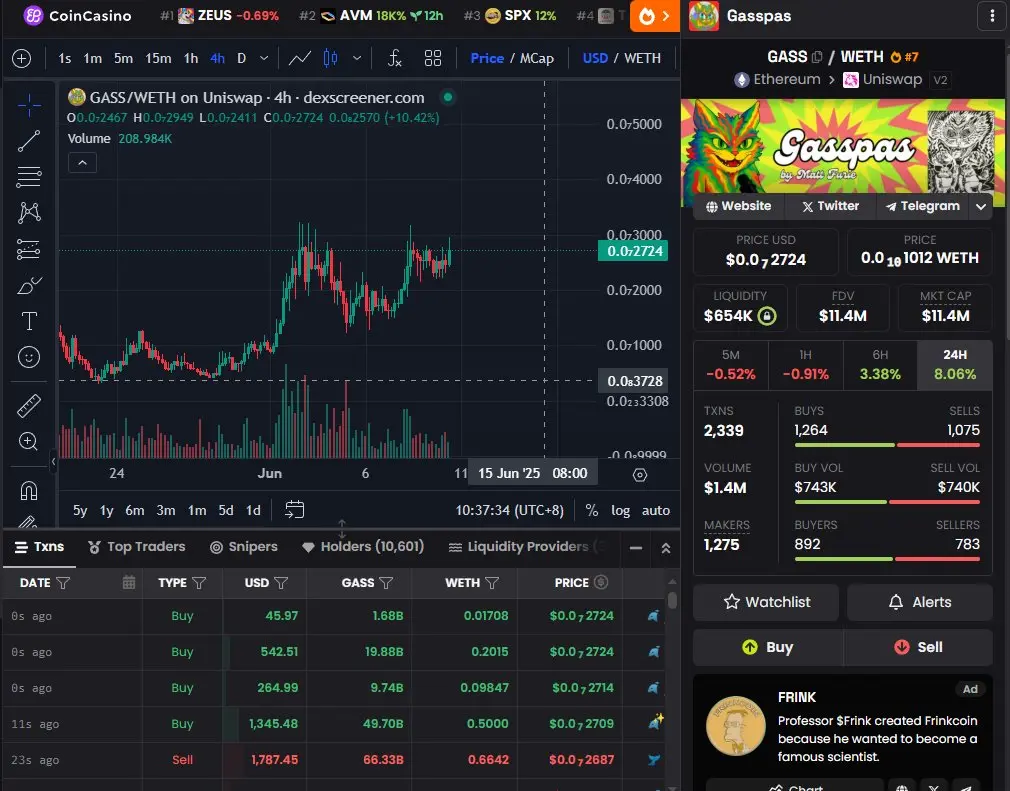Toggle percentage scale on chart
Viewport: 1010px width, 791px height.
(x=591, y=510)
